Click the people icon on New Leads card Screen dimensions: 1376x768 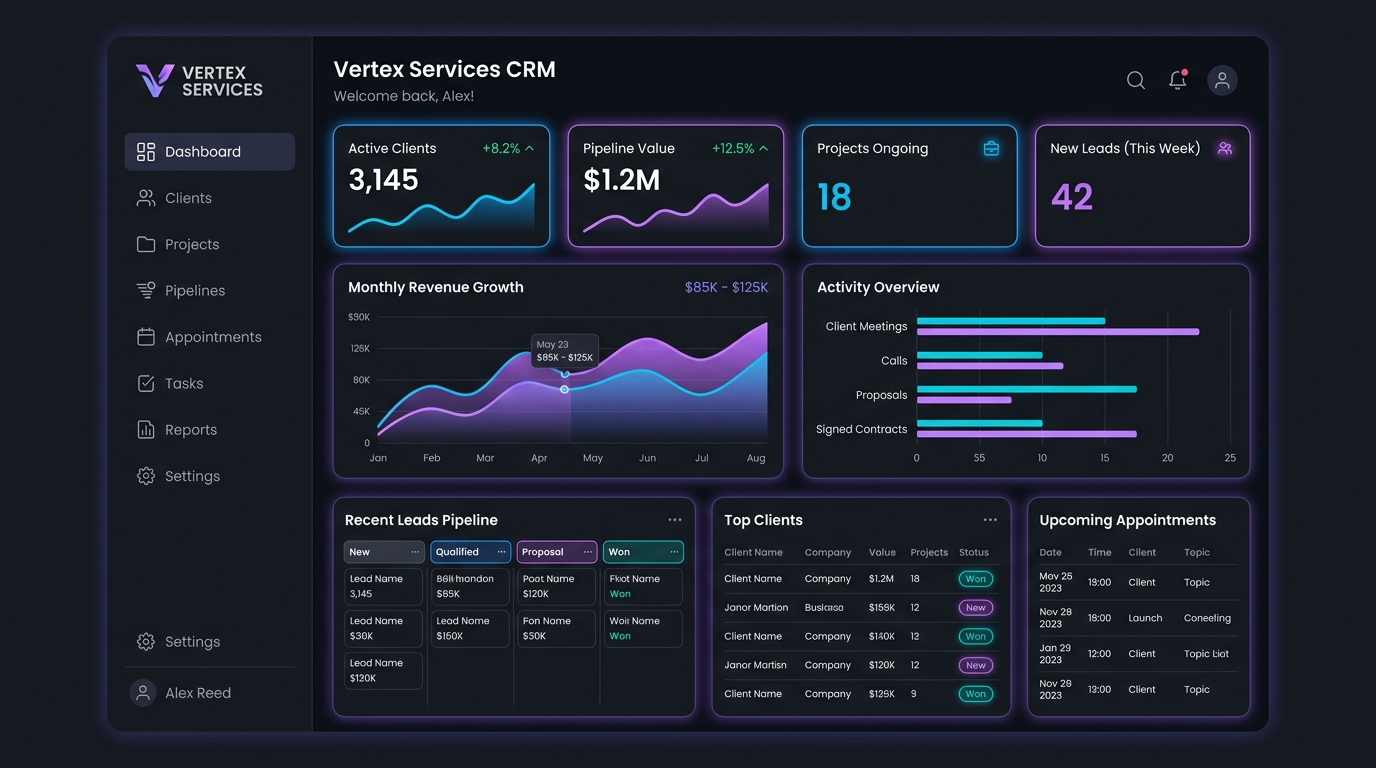[1225, 148]
